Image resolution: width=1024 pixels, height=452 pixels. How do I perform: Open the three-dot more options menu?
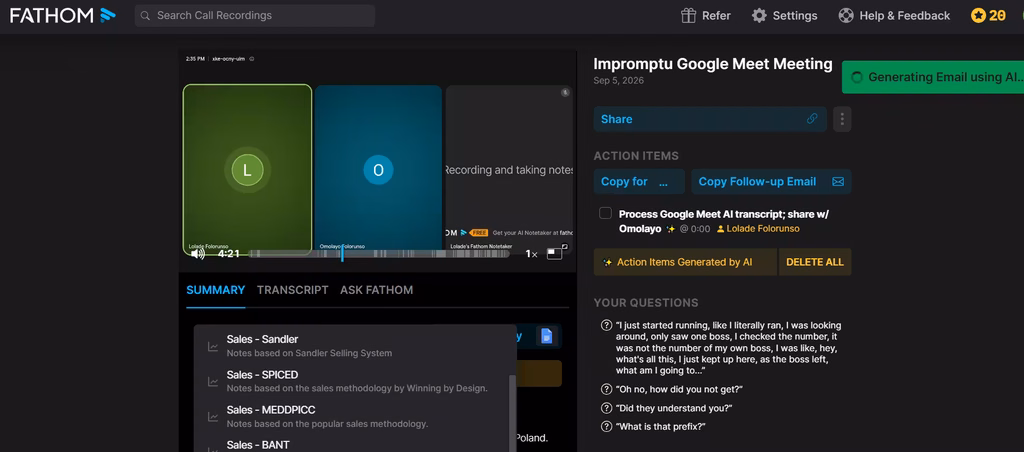[x=842, y=119]
